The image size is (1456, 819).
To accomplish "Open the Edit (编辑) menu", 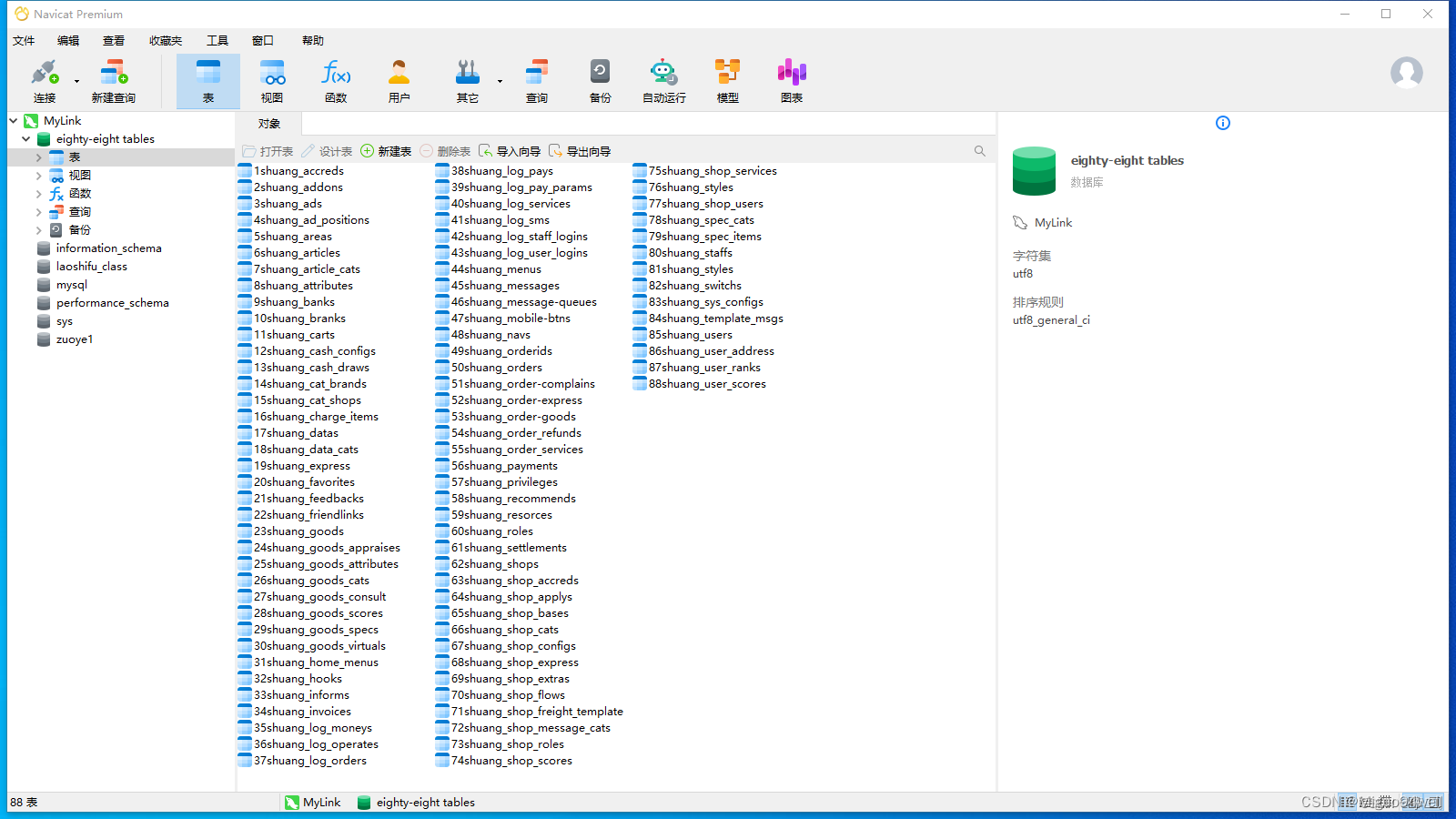I will 68,40.
